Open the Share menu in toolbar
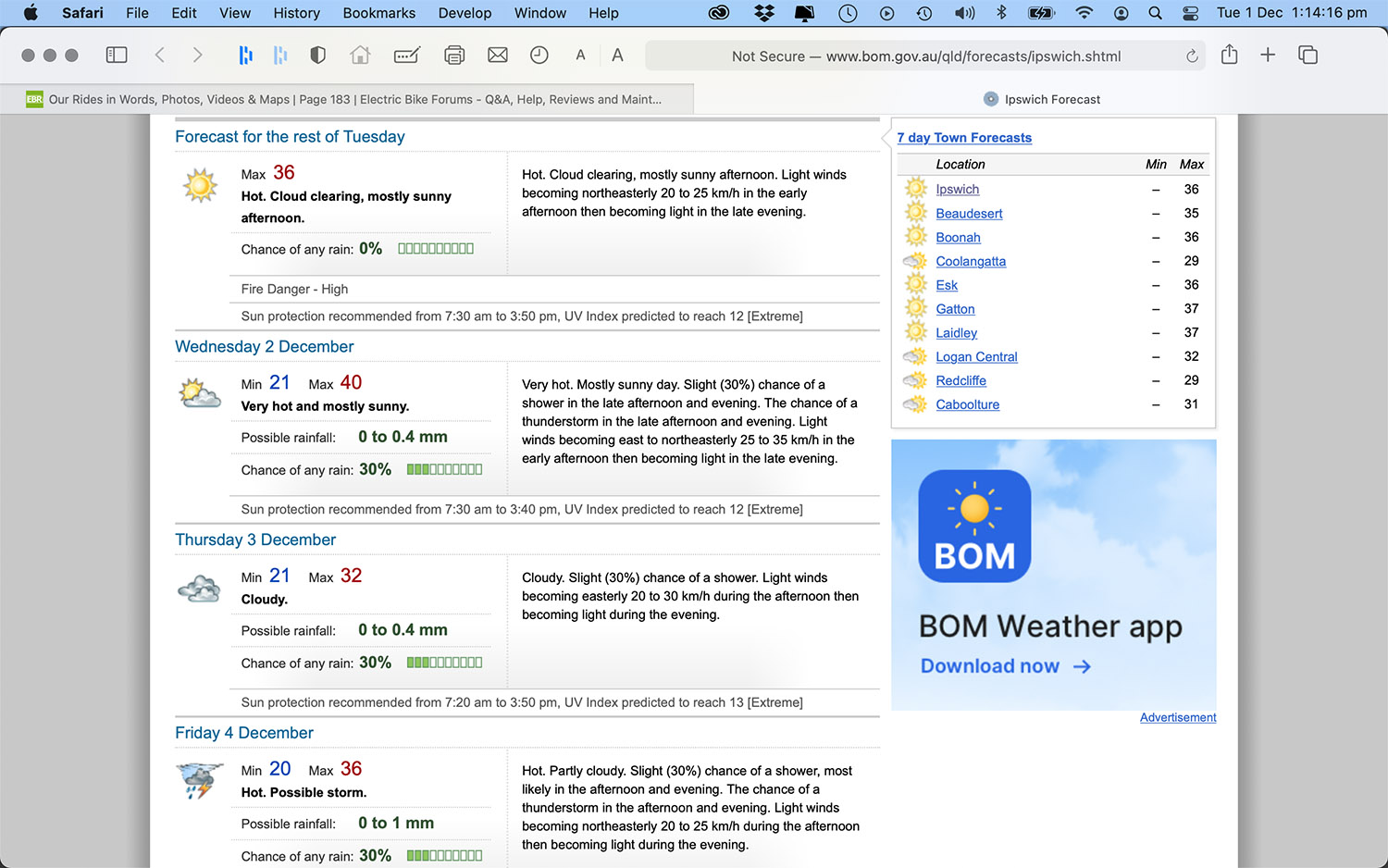The image size is (1388, 868). point(1229,56)
